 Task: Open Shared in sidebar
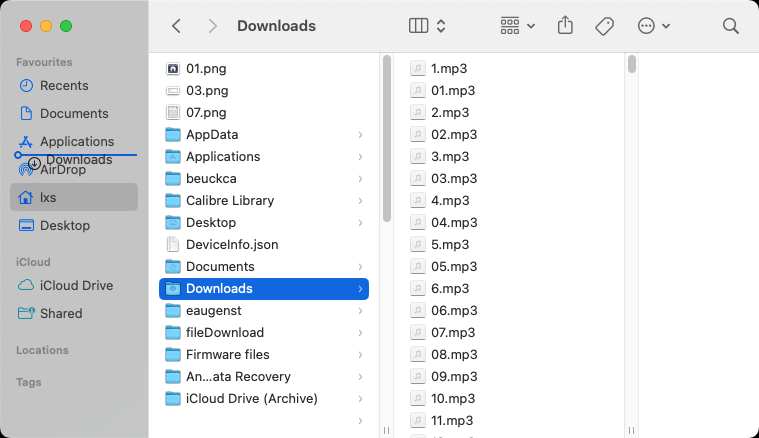click(74, 314)
